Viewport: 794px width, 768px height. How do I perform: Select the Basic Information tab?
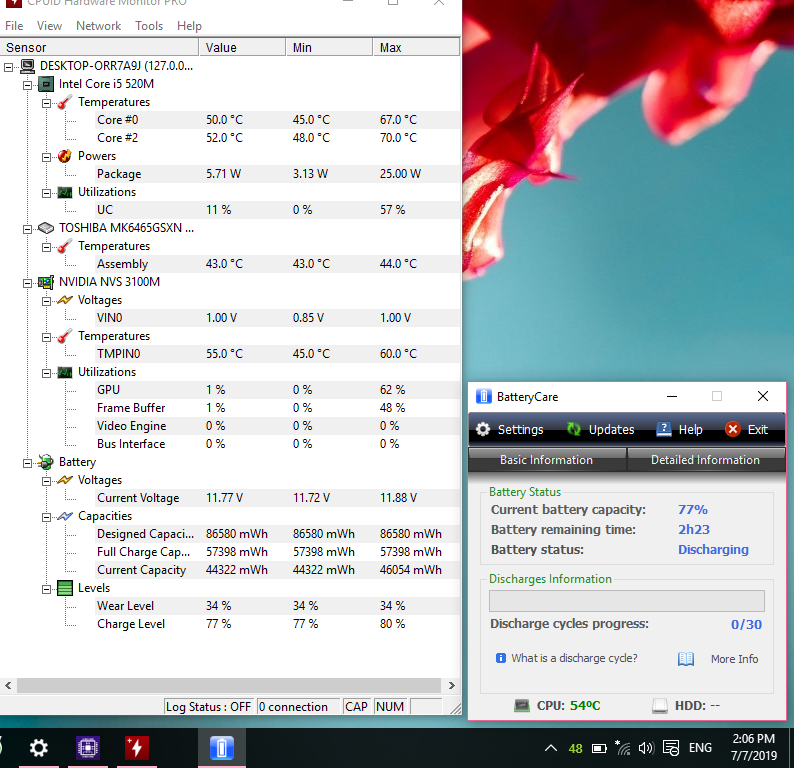pos(546,460)
